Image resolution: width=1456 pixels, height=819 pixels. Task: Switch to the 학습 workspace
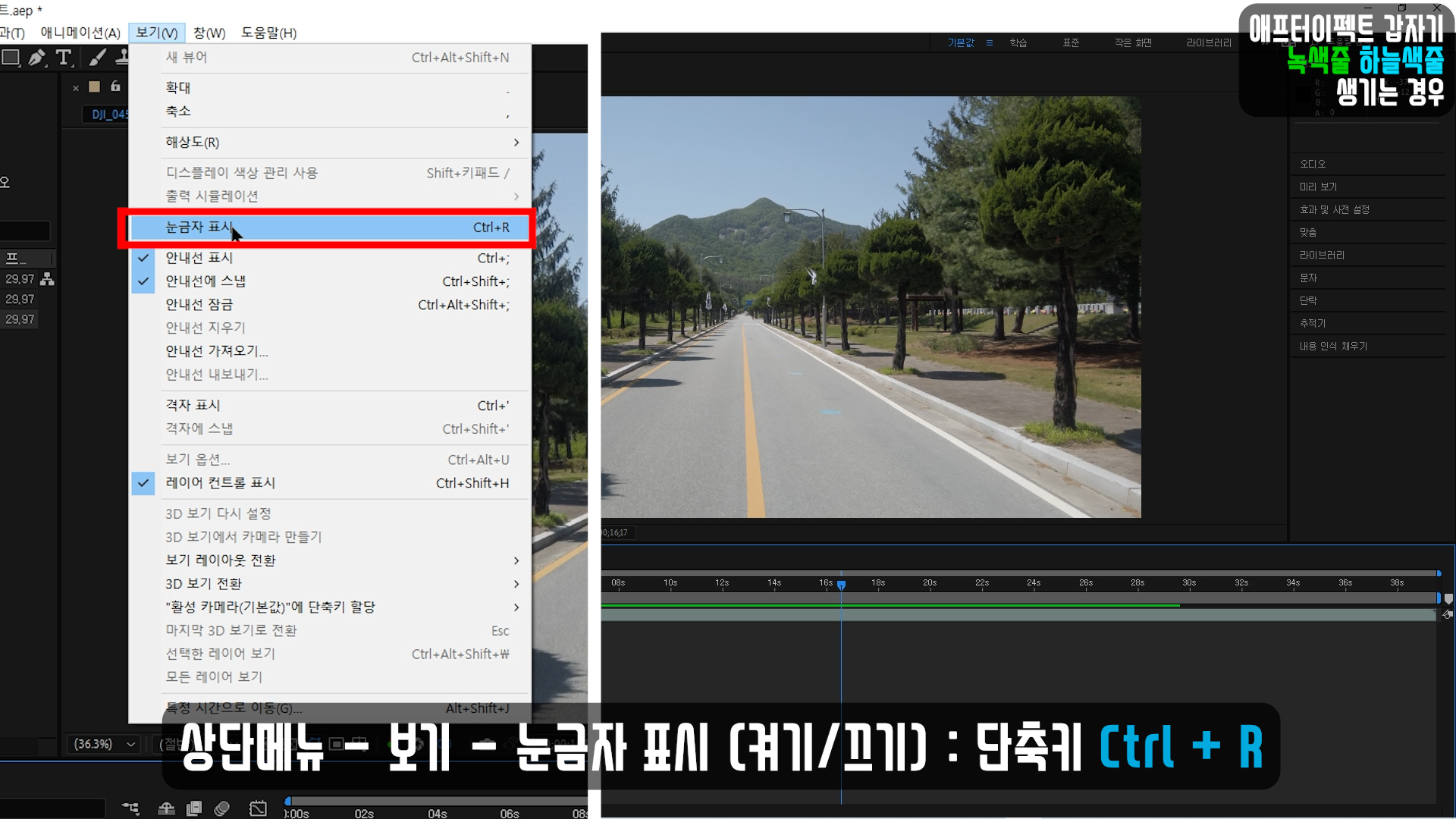tap(1018, 42)
